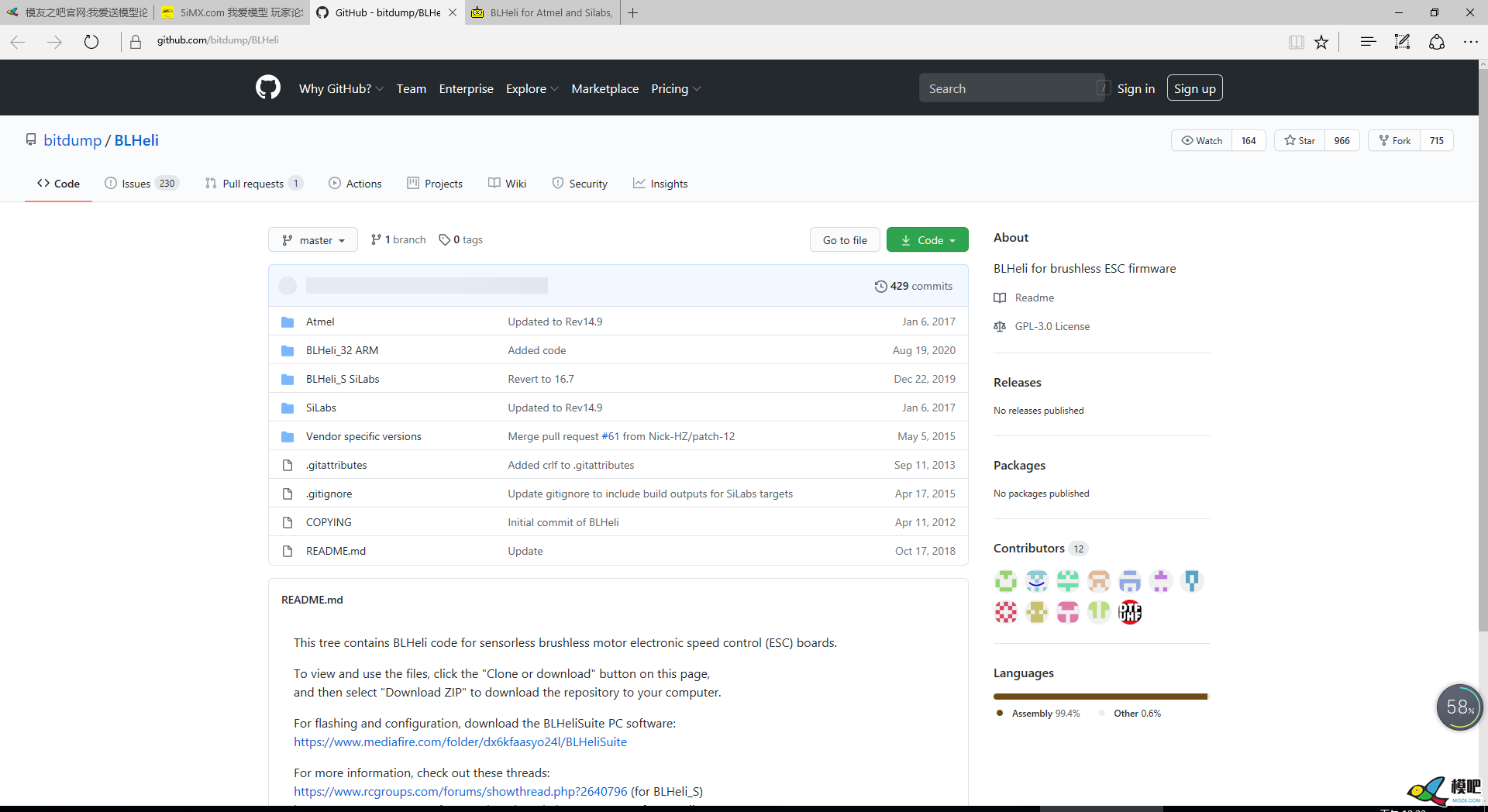Expand the Pricing menu

pos(676,88)
